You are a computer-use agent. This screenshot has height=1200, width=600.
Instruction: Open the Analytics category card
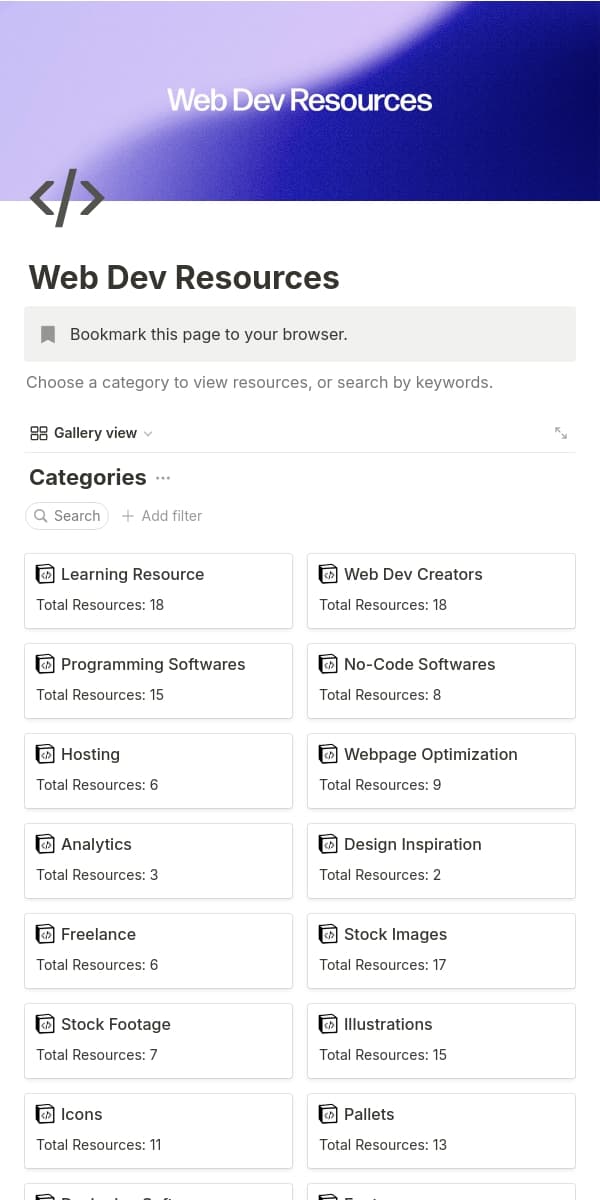158,860
